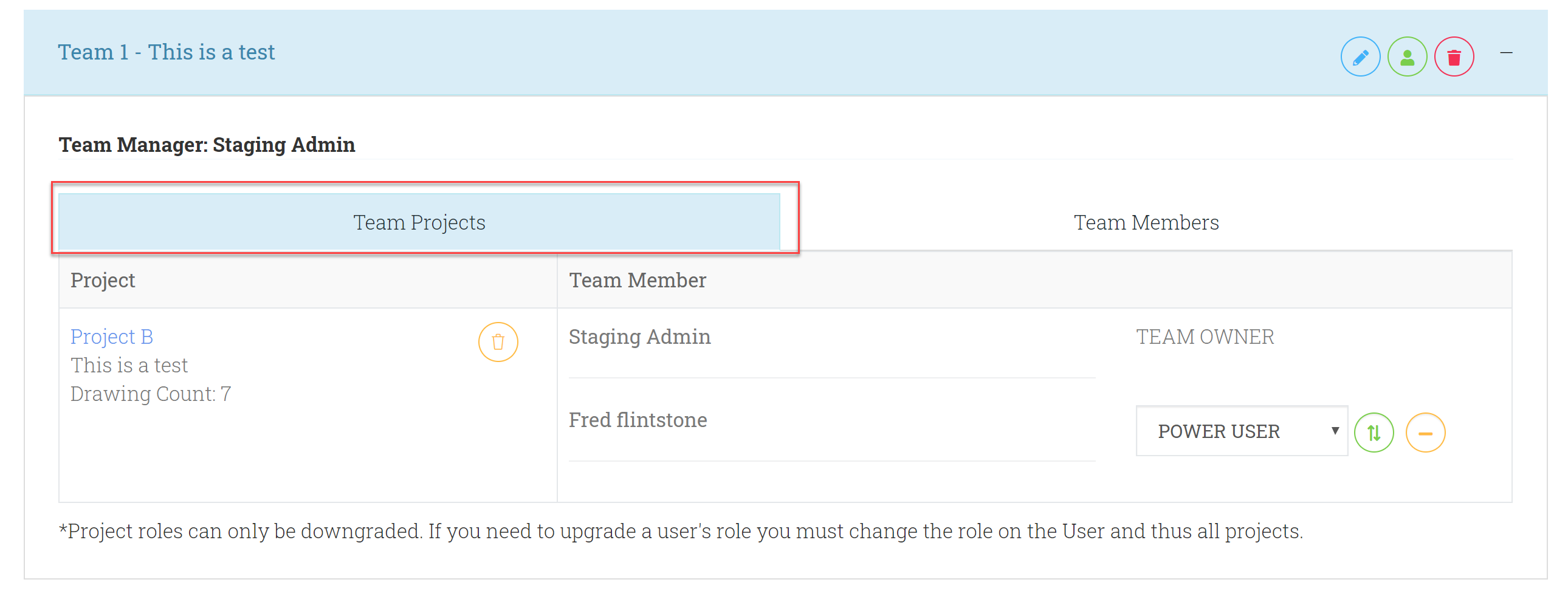
Task: Click the Team 1 - This is a test title
Action: (x=166, y=52)
